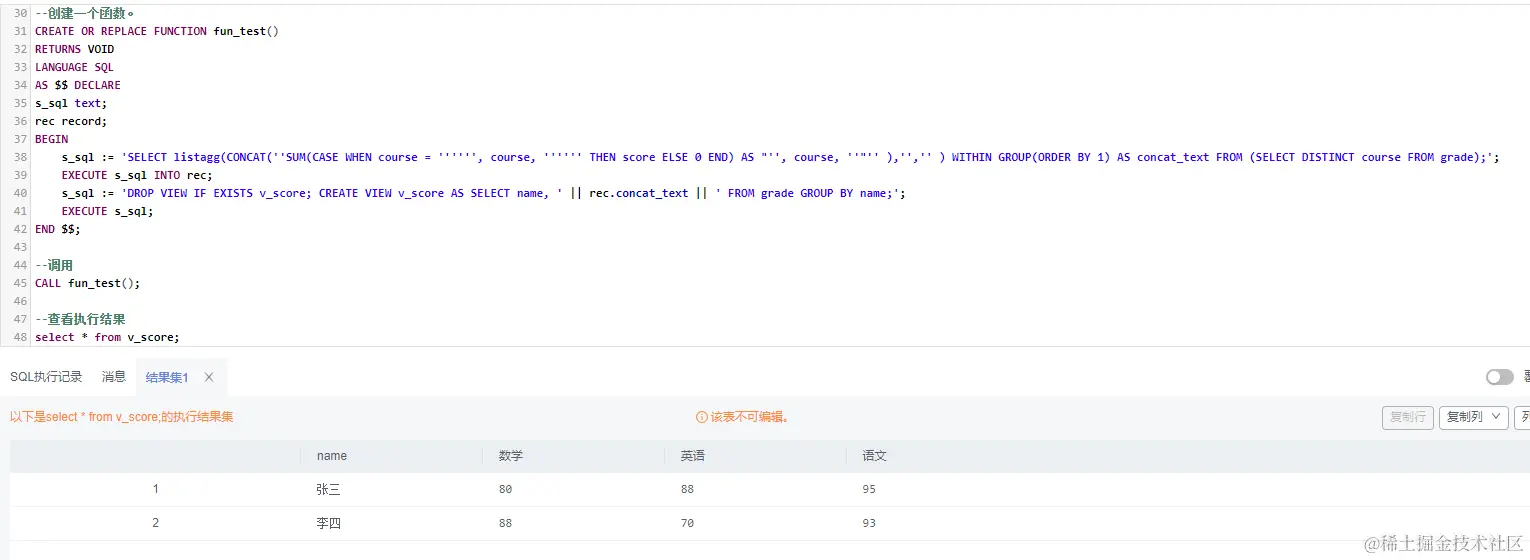Click the CALL fun_test(); line
This screenshot has width=1530, height=560.
click(88, 283)
